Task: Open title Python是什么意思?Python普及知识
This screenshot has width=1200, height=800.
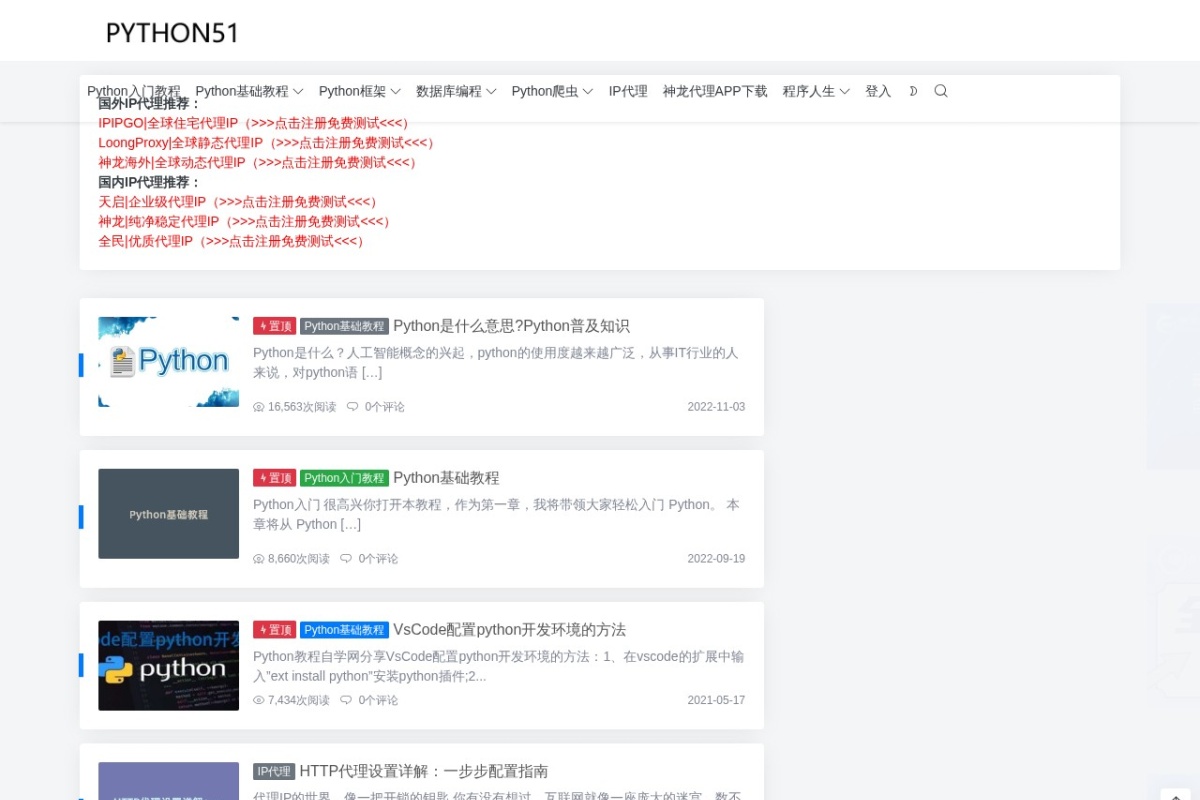Action: 511,326
